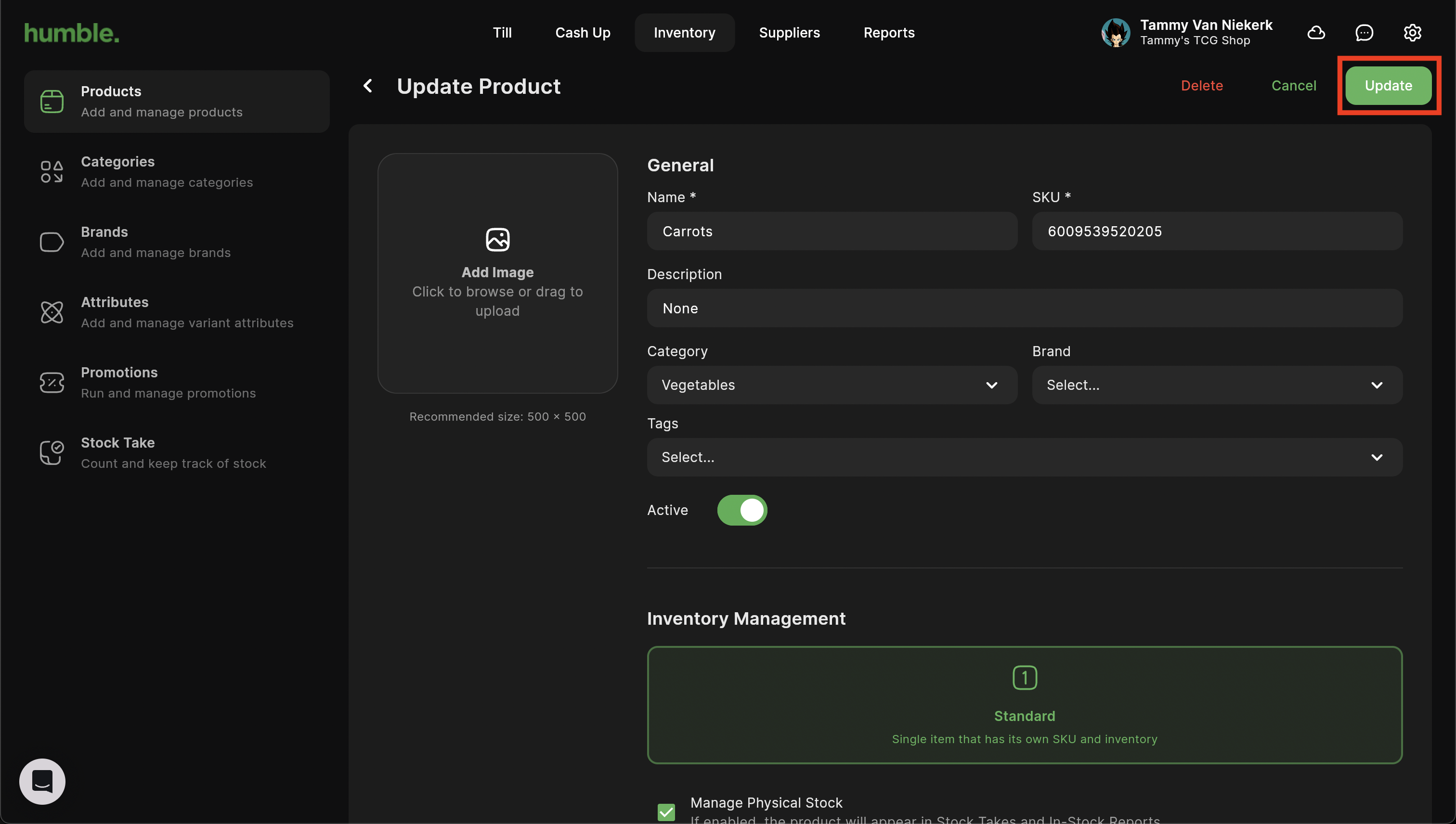Click the Categories sidebar icon
Viewport: 1456px width, 824px height.
click(52, 172)
